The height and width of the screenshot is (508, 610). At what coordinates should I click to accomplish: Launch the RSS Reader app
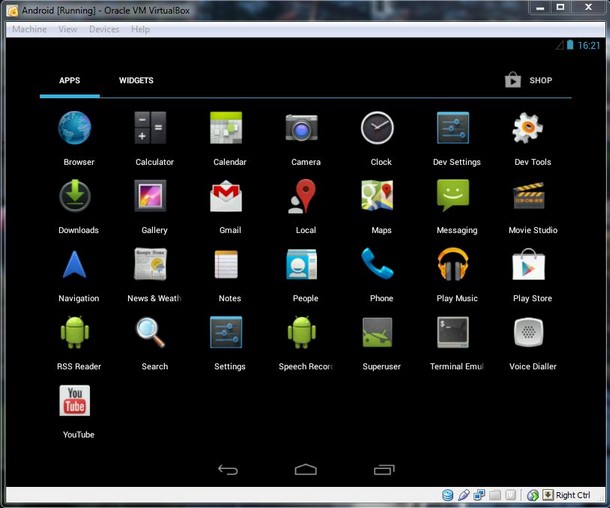click(x=75, y=332)
